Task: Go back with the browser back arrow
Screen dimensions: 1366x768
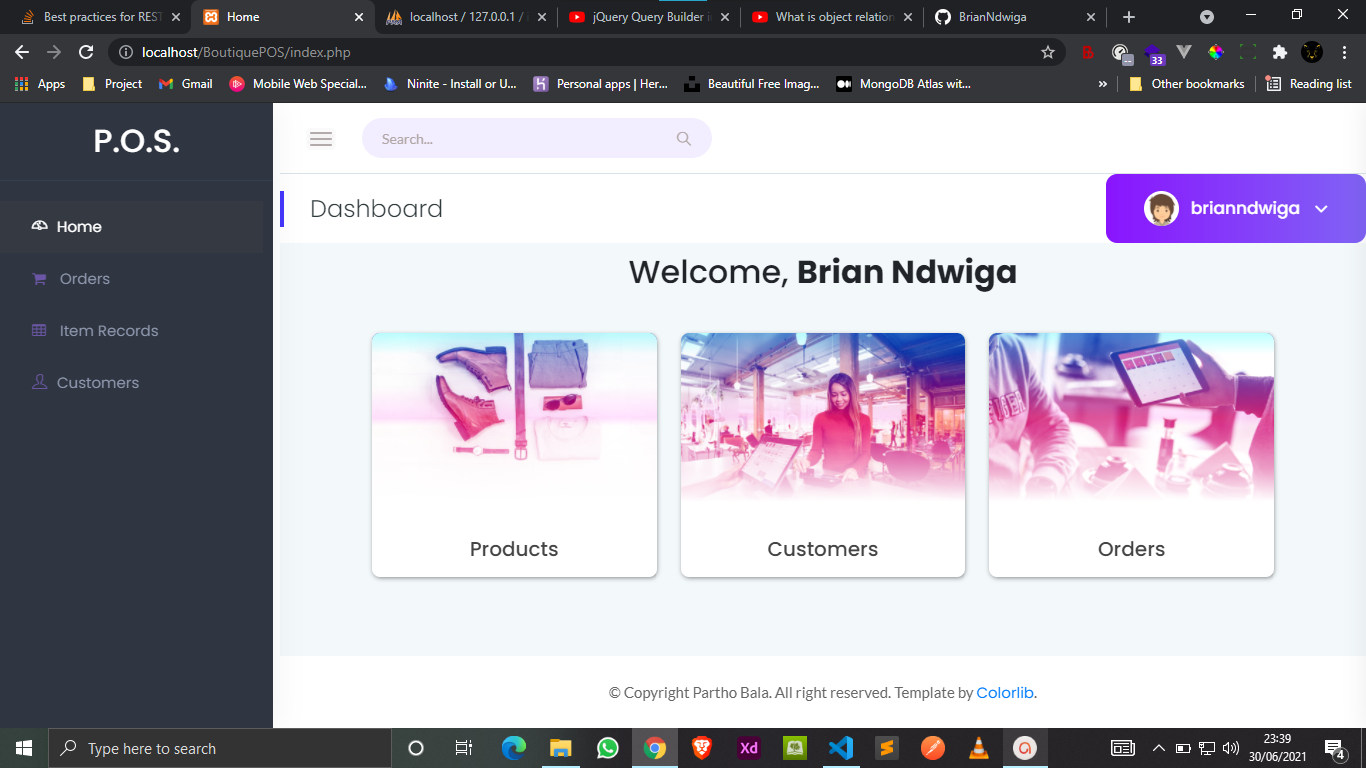Action: pos(22,52)
